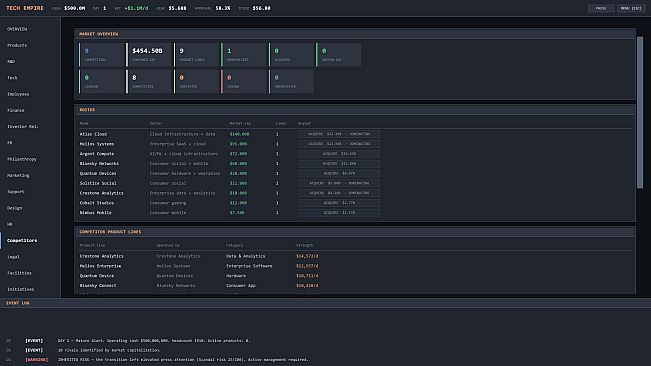Click the Event Log header bar
This screenshot has height=366, width=651.
click(x=326, y=303)
